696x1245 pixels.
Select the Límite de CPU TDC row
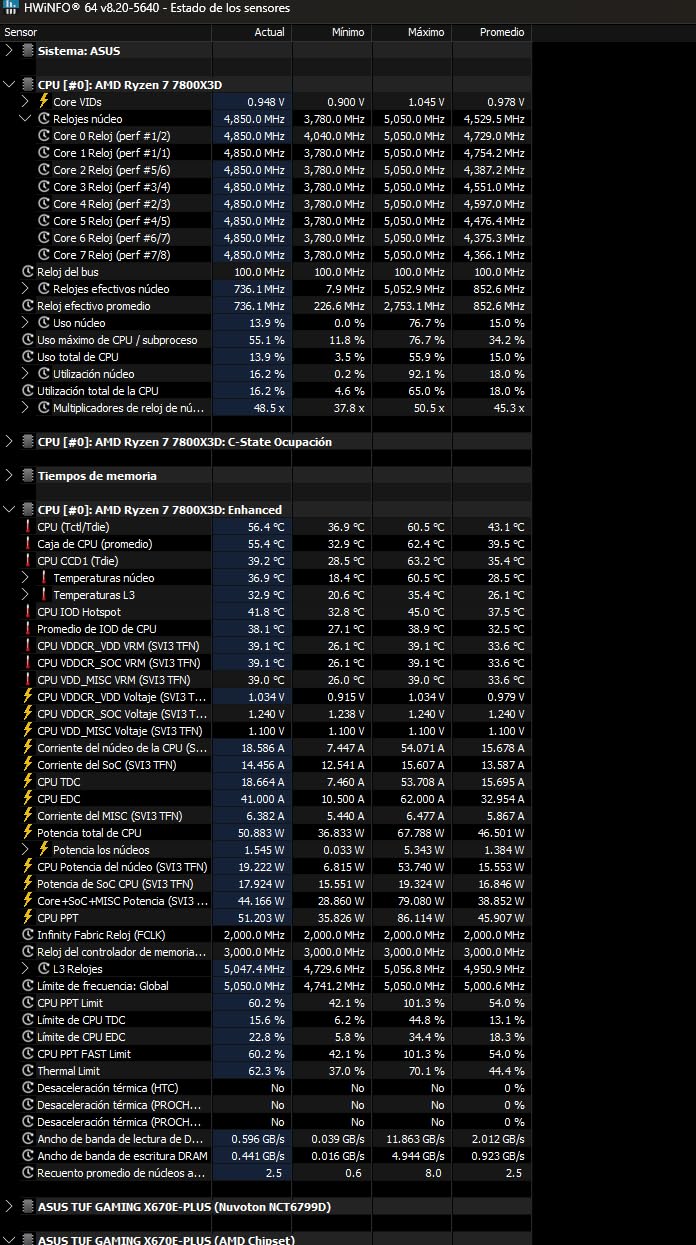click(266, 1019)
